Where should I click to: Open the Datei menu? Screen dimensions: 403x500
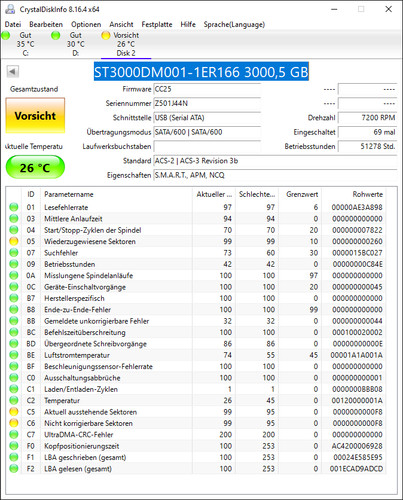pyautogui.click(x=13, y=24)
